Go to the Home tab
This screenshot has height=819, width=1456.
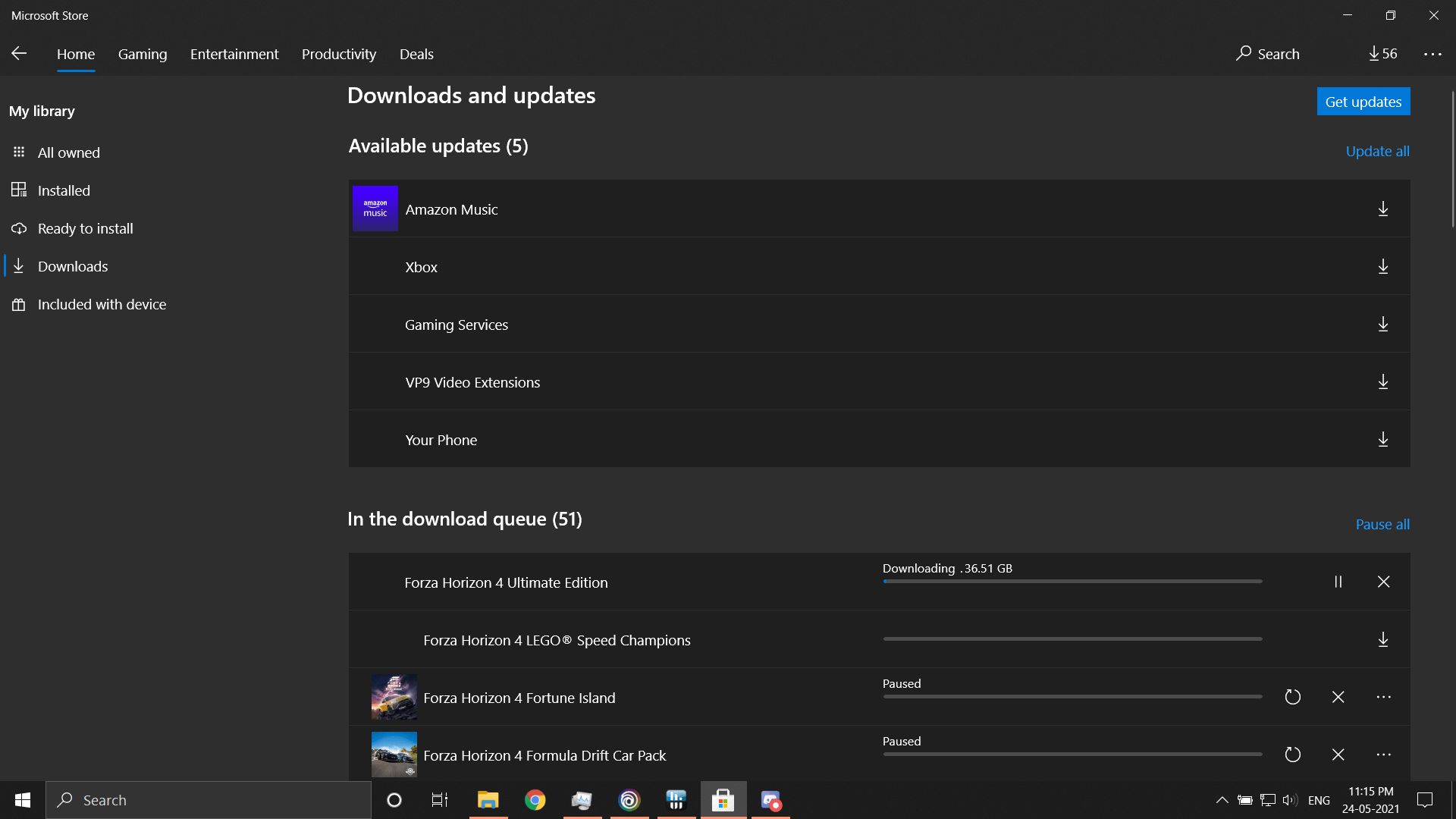tap(76, 54)
